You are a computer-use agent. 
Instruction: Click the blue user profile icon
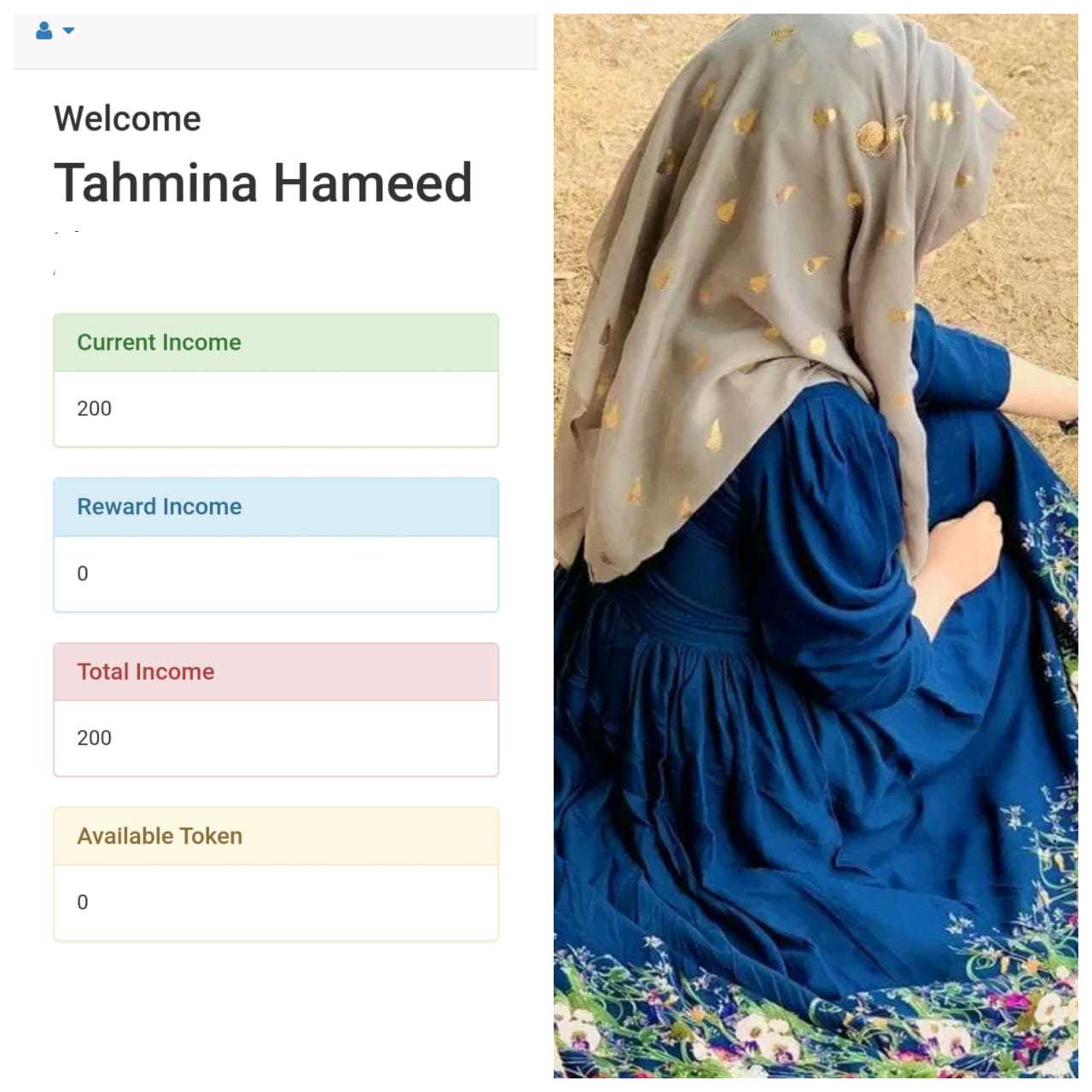44,31
